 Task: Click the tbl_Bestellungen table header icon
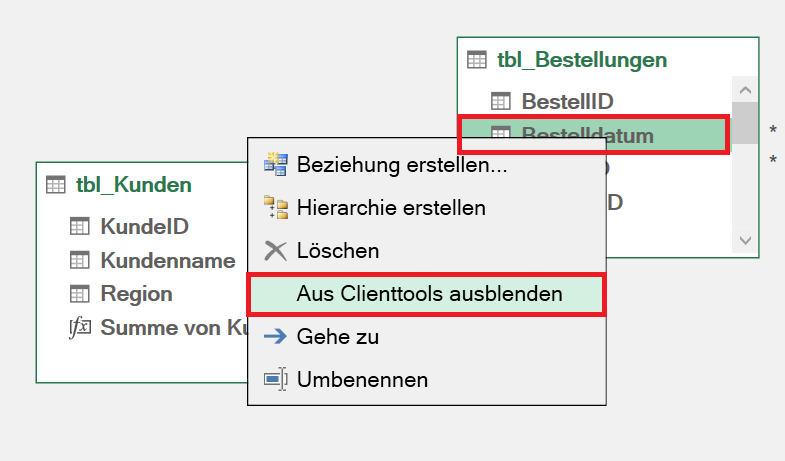pos(477,60)
